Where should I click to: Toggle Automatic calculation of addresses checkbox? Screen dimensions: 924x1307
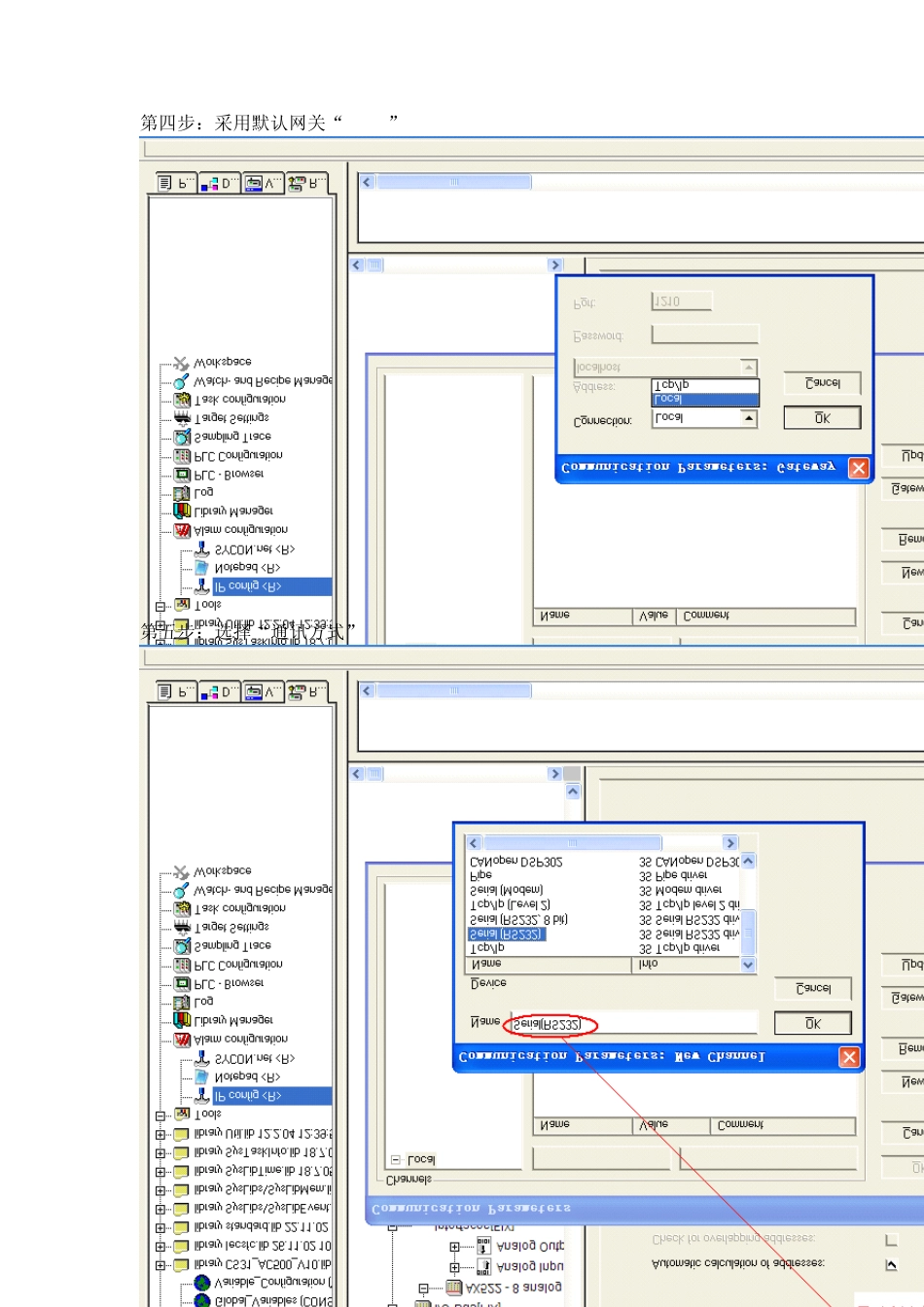(x=891, y=1264)
